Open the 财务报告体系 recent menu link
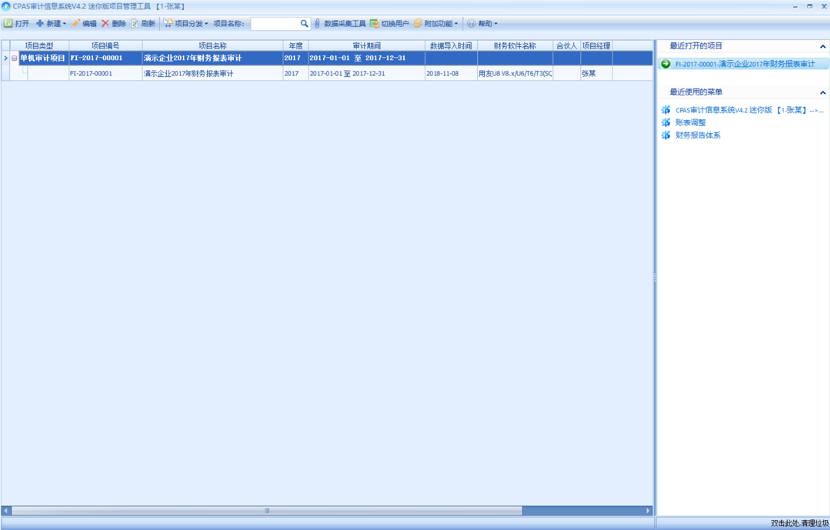 point(698,135)
